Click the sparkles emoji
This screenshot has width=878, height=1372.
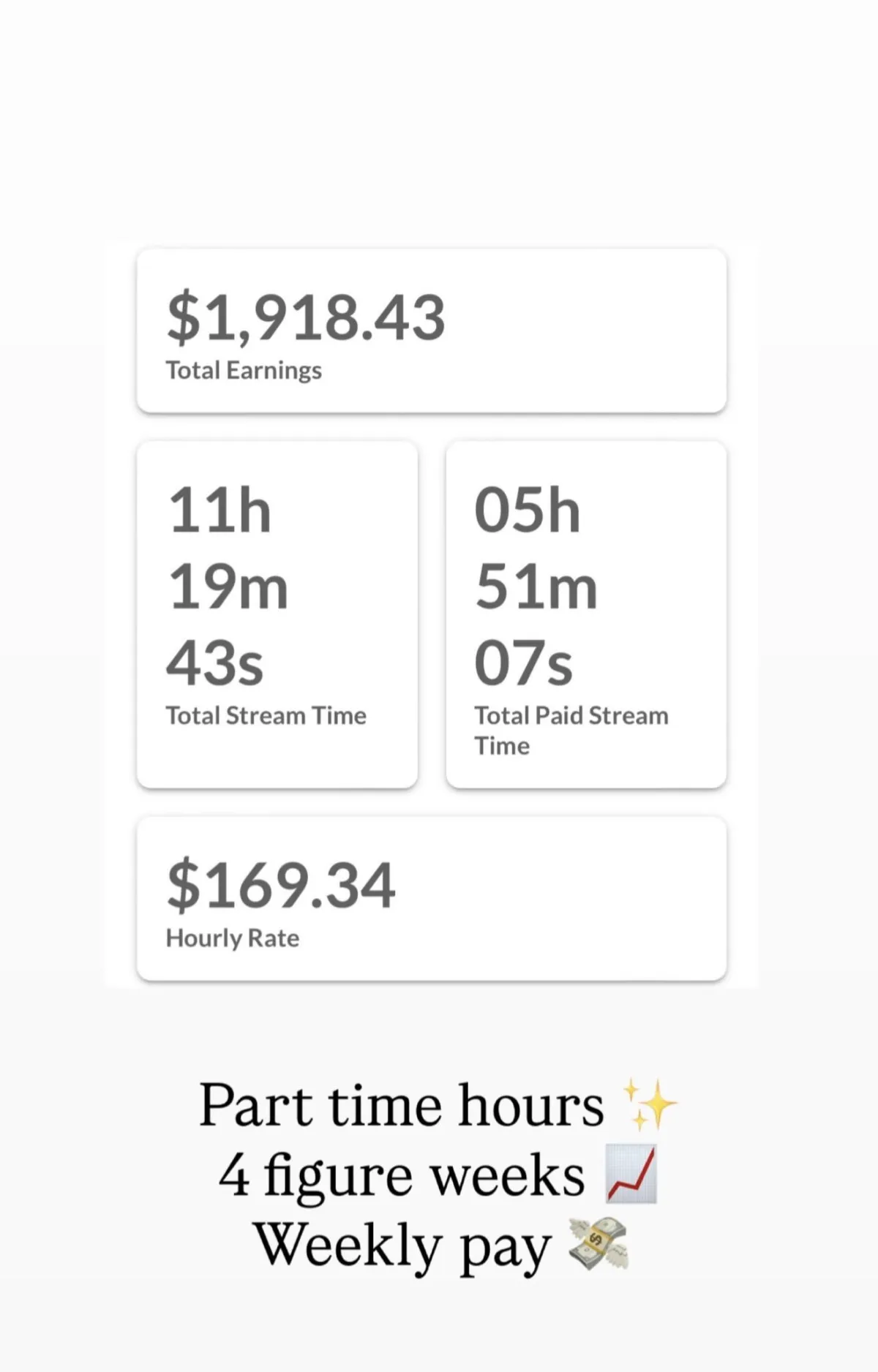coord(650,1104)
